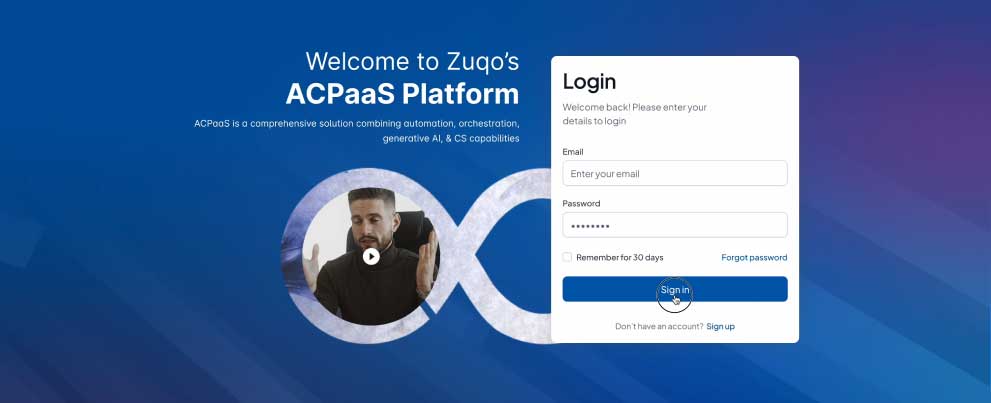Click the Email field label

point(573,152)
